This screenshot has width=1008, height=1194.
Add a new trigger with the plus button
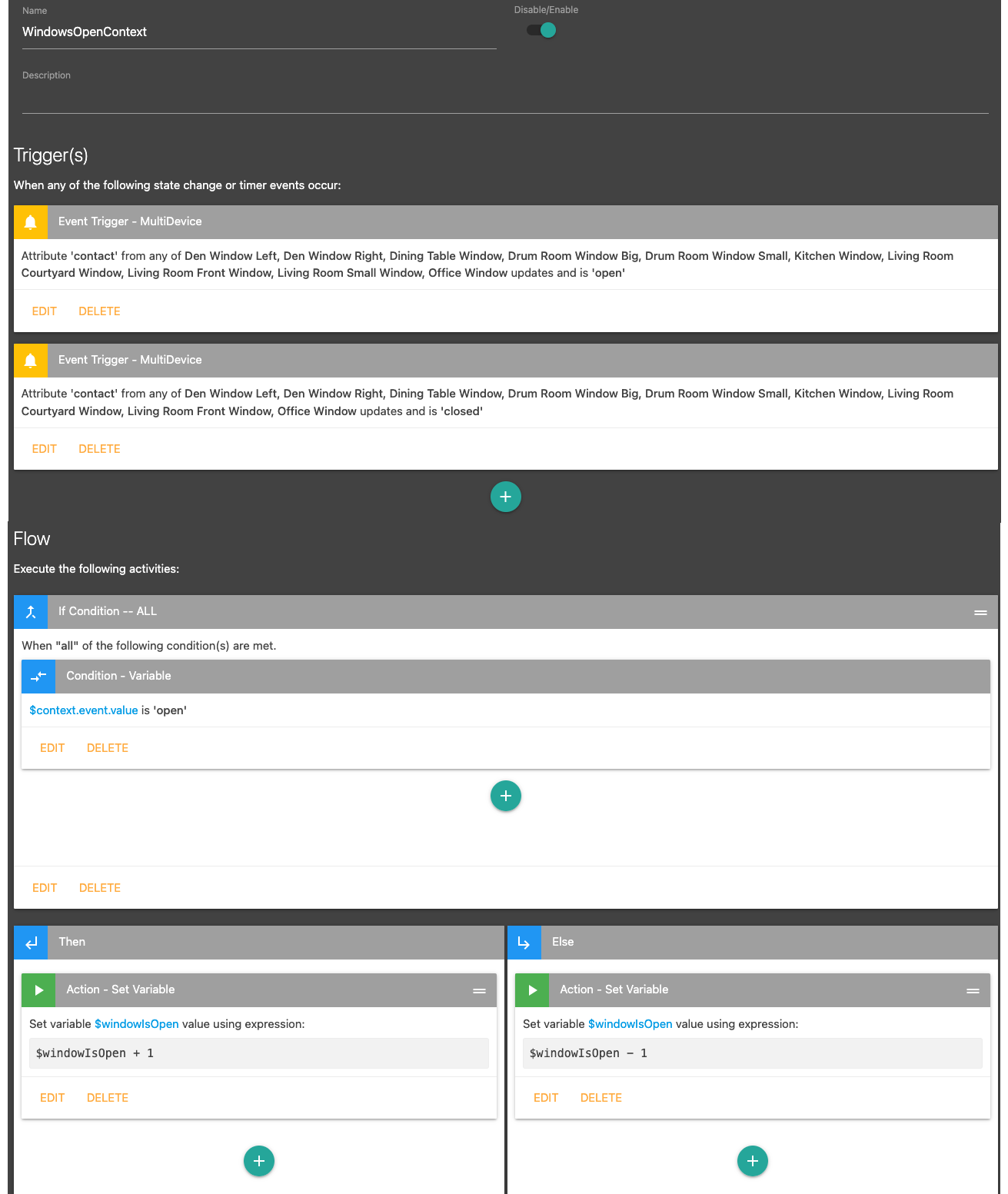505,497
